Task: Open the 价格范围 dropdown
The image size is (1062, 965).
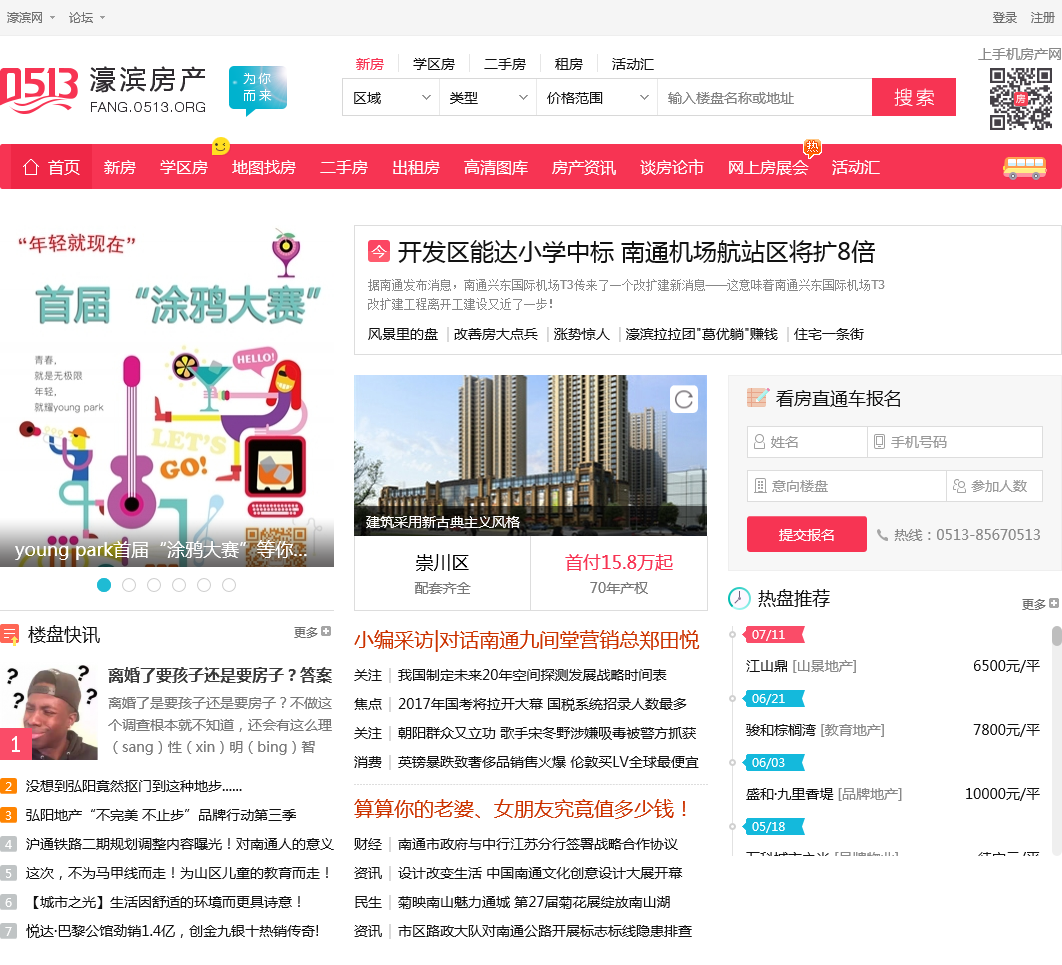Action: coord(597,98)
